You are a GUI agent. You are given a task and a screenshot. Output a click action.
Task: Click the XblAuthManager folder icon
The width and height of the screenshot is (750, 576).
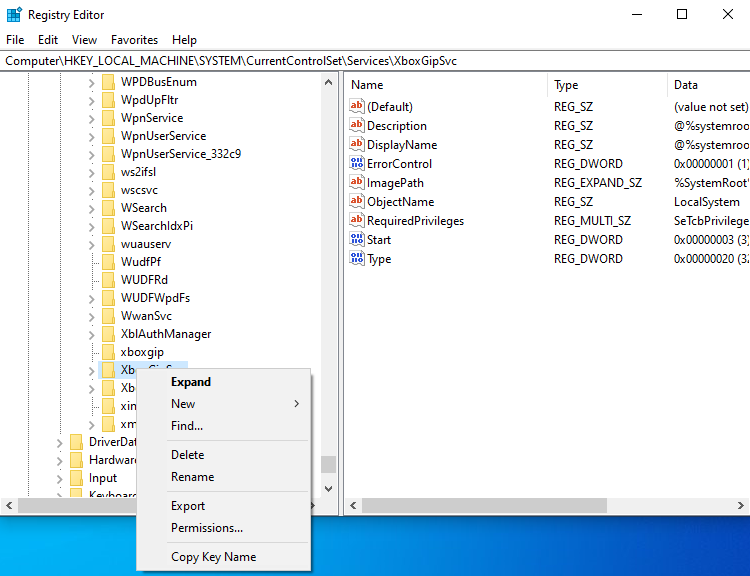click(x=109, y=334)
